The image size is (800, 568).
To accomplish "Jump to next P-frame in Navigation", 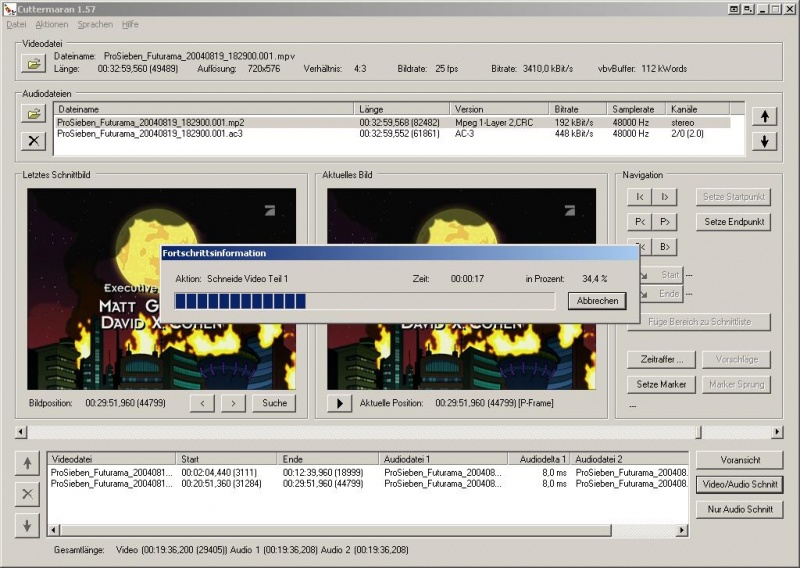I will point(663,222).
